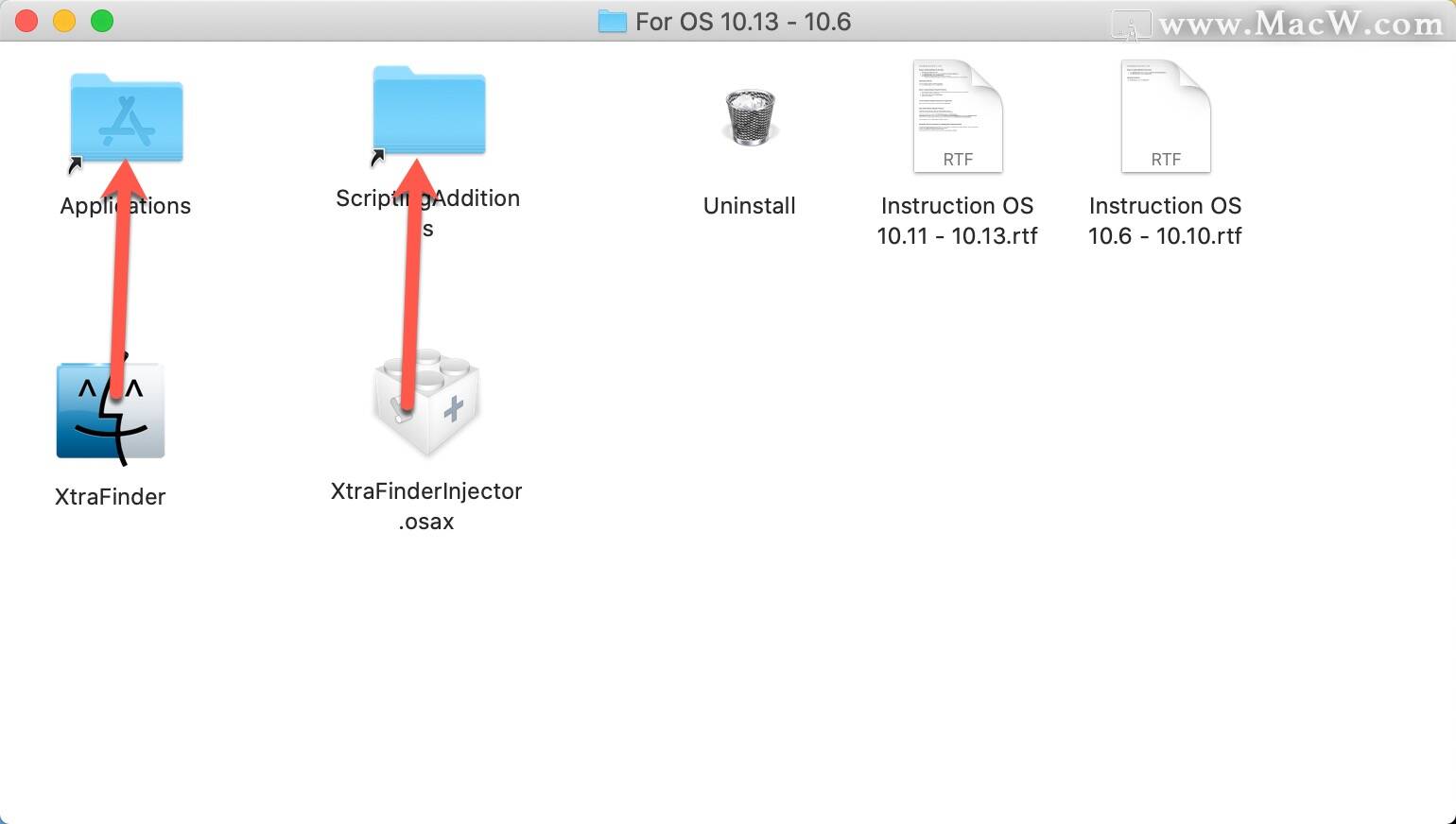Select the Instruction OS 10.11 - 10.13 RTF document icon

pos(958,116)
